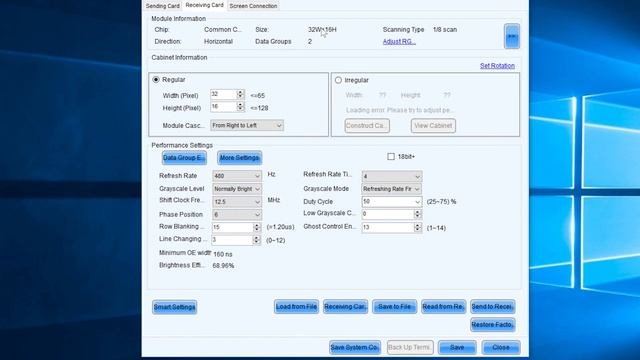Expand the Refresh Rate dropdown
Screen dimensions: 640x360
point(237,176)
